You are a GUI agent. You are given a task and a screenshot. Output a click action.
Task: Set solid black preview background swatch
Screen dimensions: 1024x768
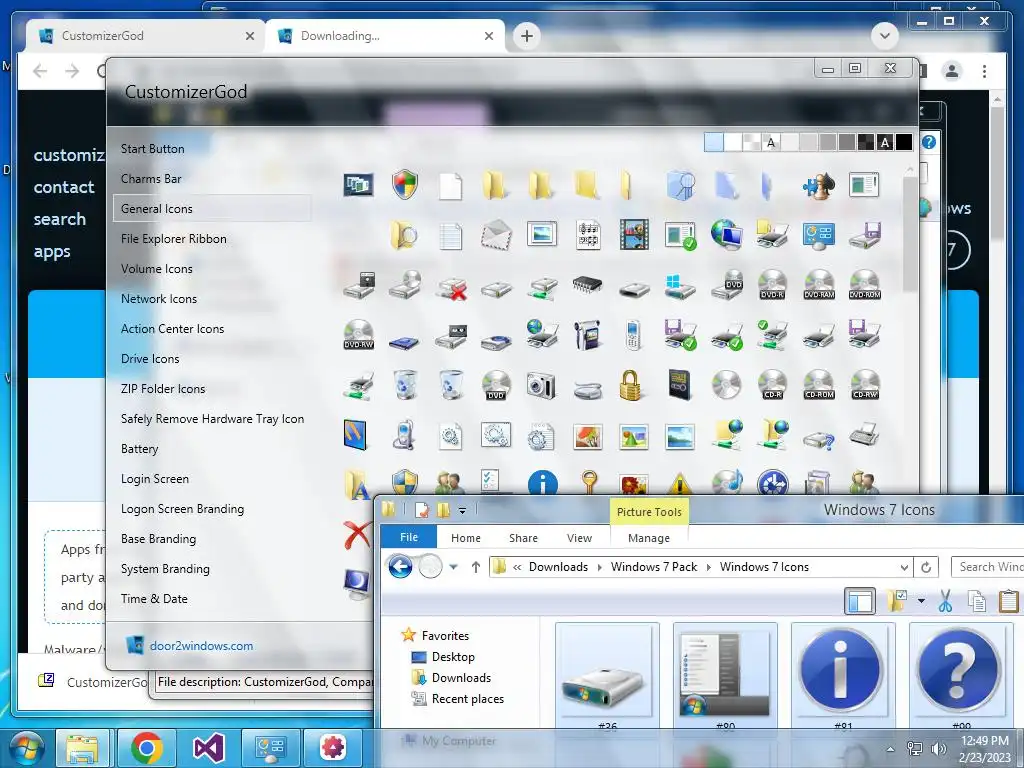(904, 142)
